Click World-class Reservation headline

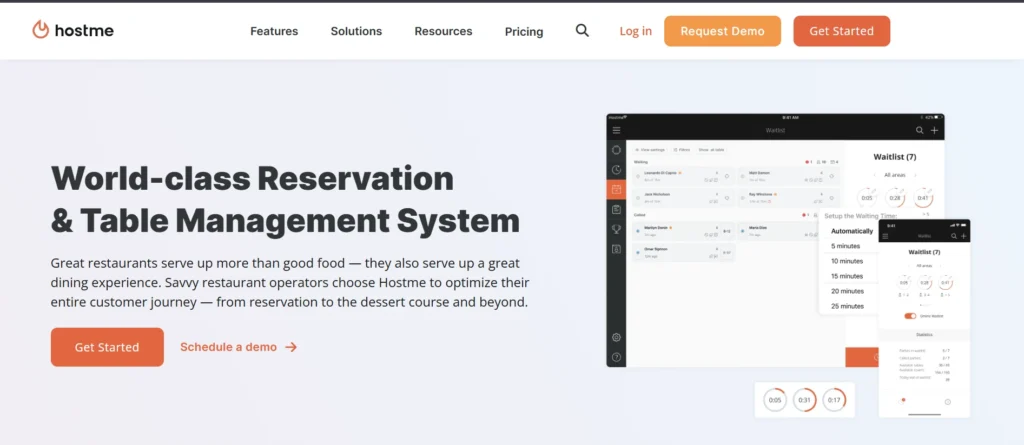pos(252,178)
